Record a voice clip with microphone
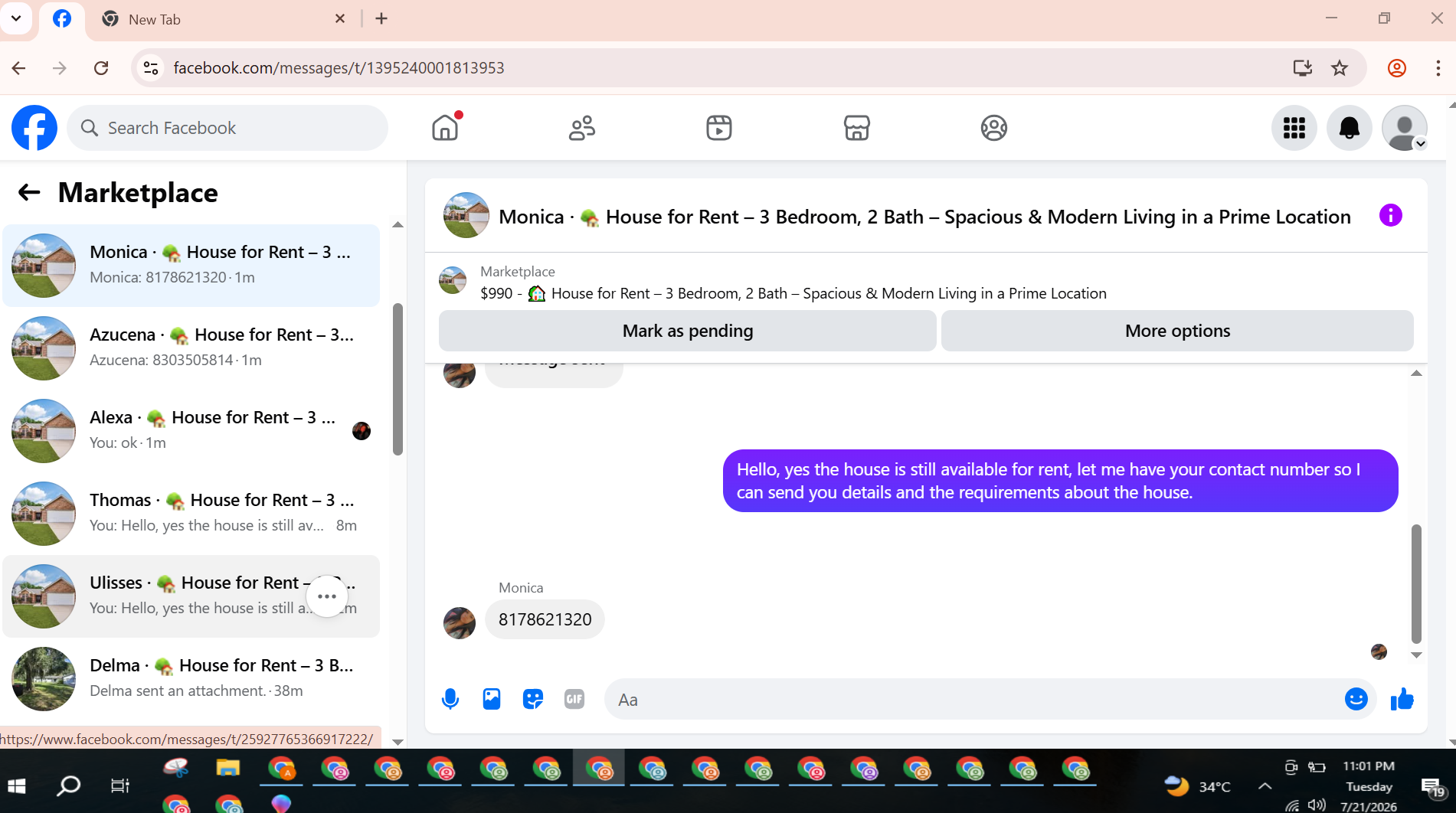Image resolution: width=1456 pixels, height=813 pixels. [450, 699]
